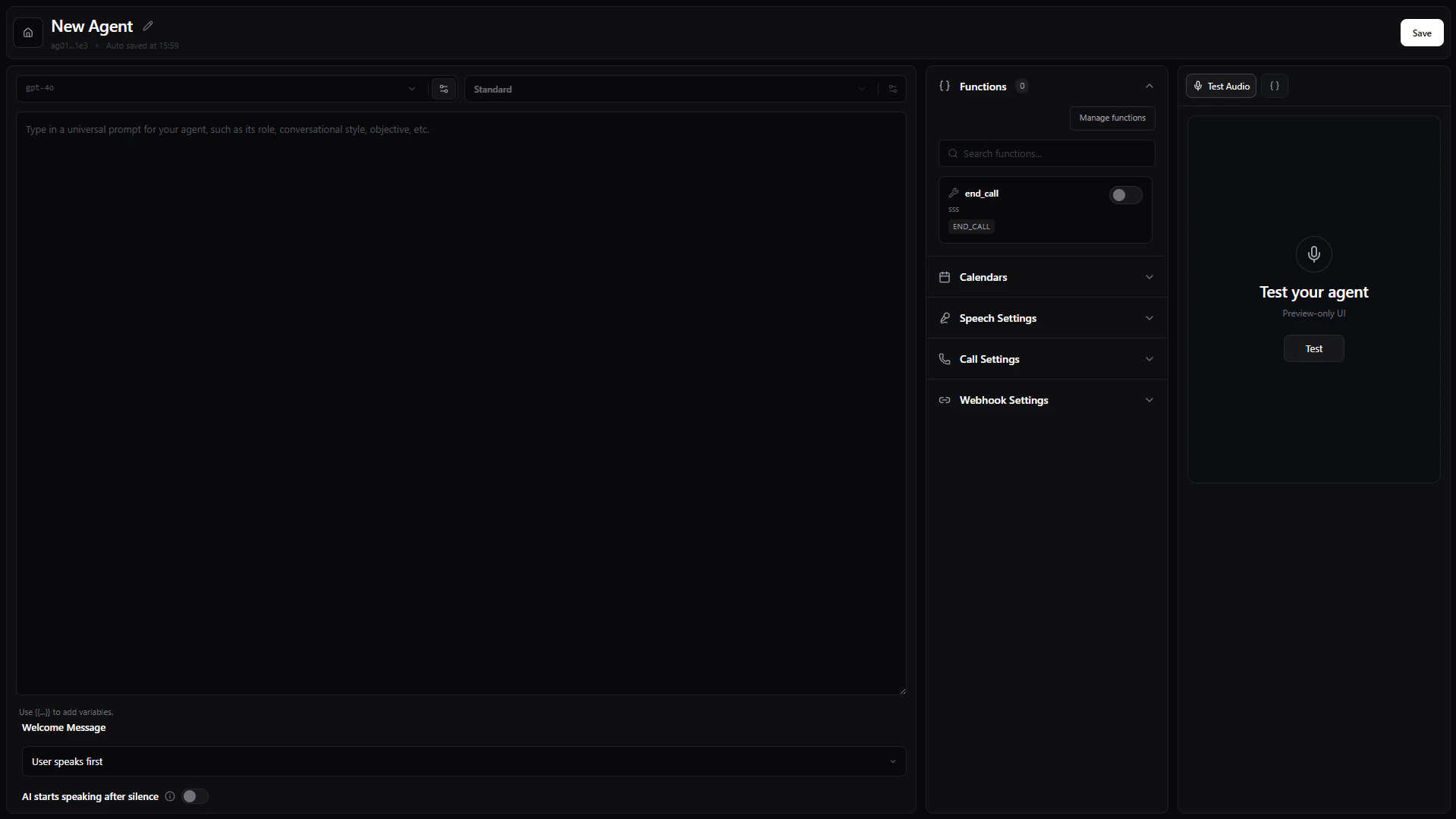Click the microphone icon in Test your agent panel
The height and width of the screenshot is (819, 1456).
tap(1313, 254)
